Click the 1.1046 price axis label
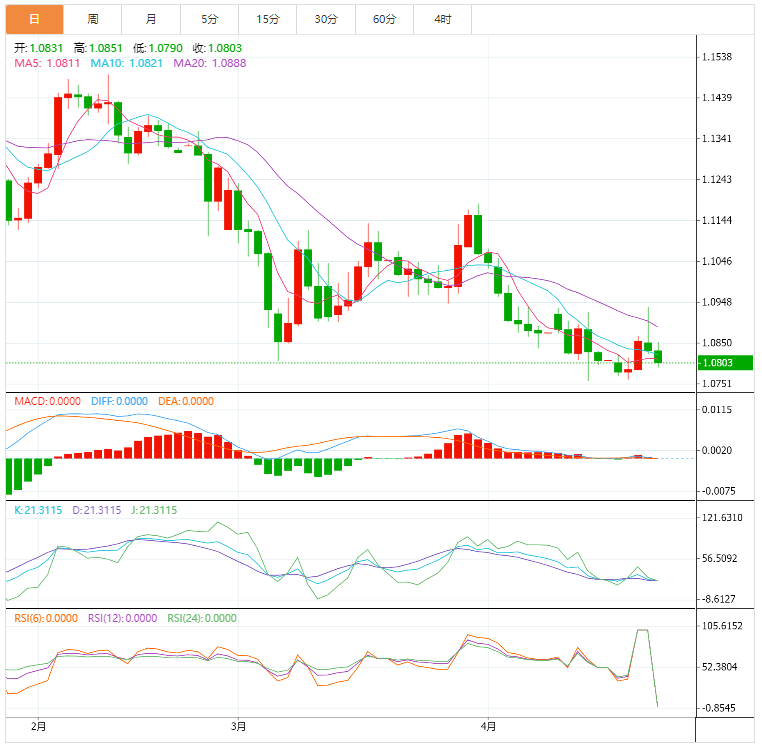The height and width of the screenshot is (752, 762). [x=717, y=261]
